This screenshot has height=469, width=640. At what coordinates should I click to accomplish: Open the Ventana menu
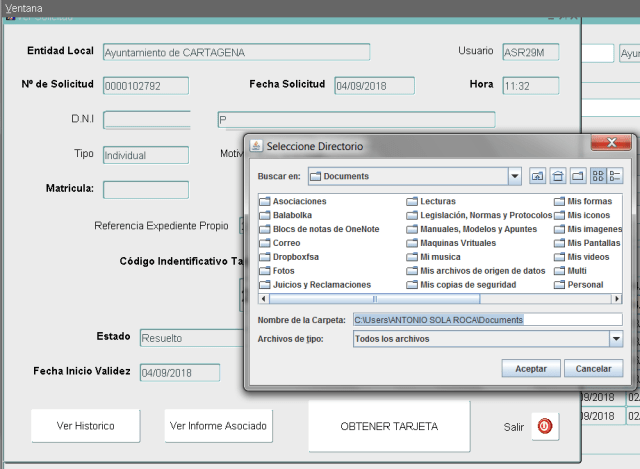tap(24, 8)
